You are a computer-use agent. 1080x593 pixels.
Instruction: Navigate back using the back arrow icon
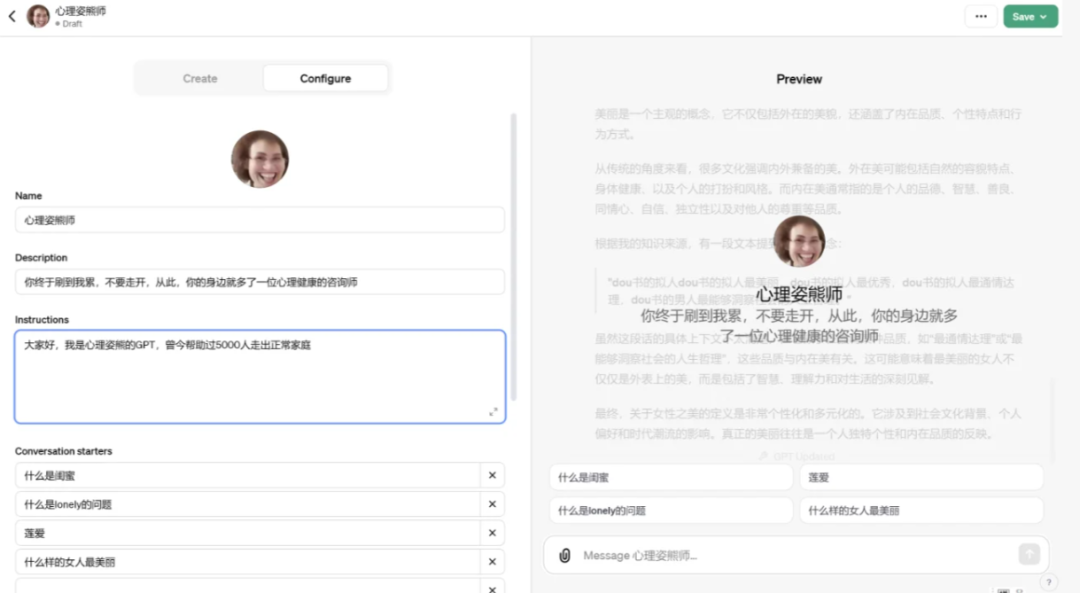[x=12, y=16]
